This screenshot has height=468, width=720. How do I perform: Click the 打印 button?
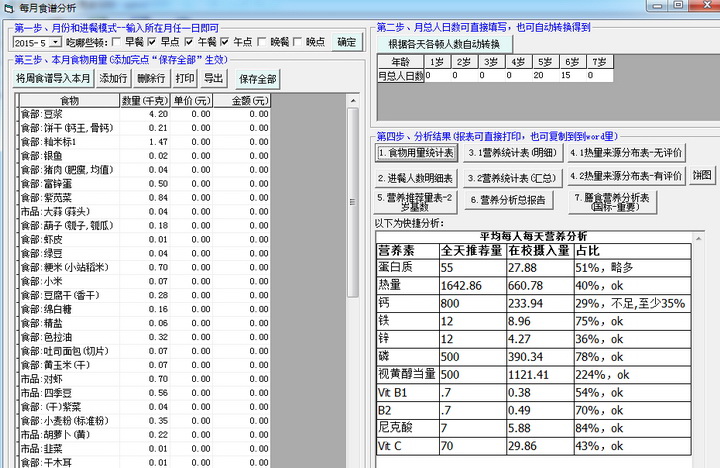coord(185,79)
